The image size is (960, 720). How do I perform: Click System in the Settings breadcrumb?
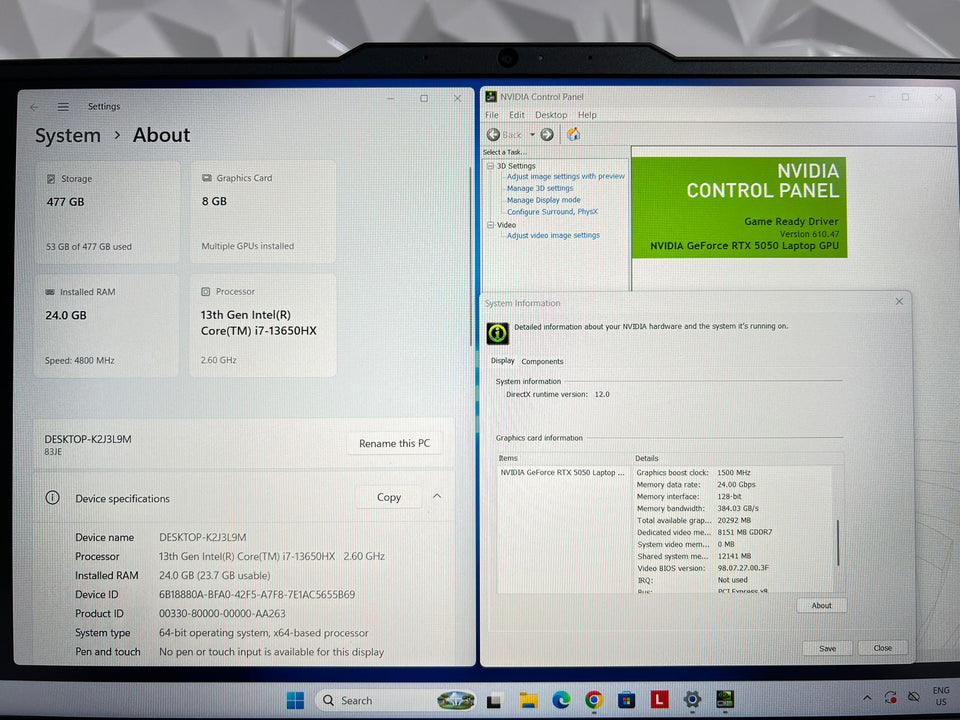[x=68, y=135]
